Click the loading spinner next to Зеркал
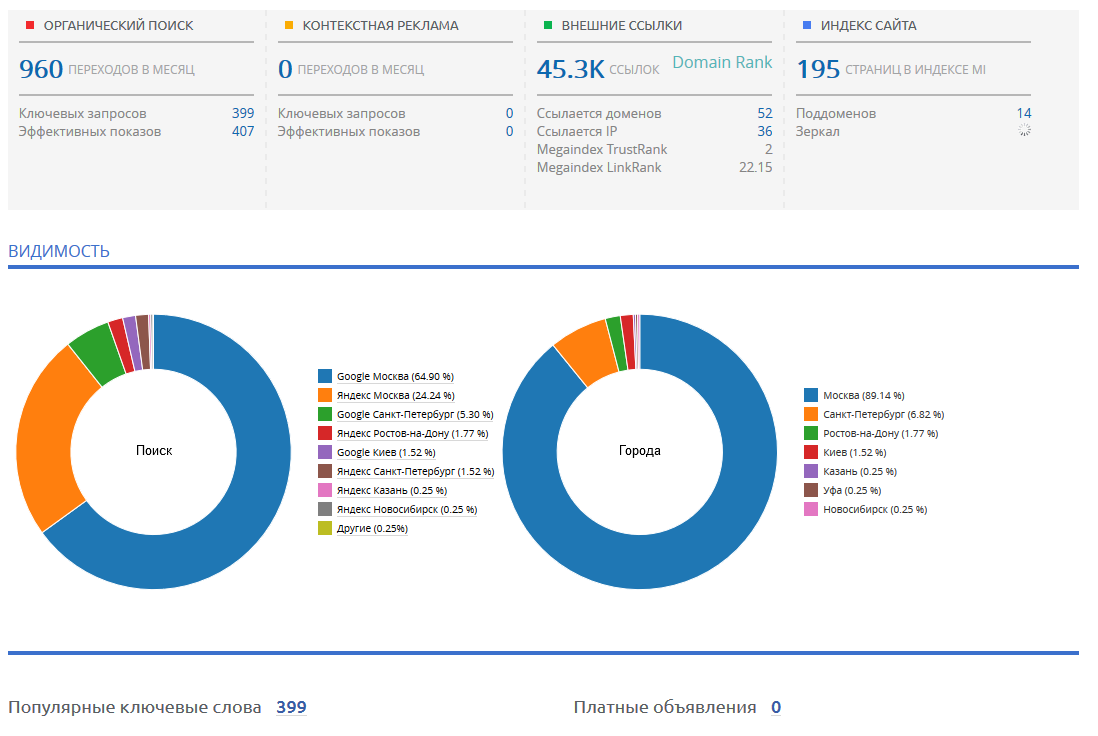Screen dimensions: 1098x736 pyautogui.click(x=1024, y=130)
